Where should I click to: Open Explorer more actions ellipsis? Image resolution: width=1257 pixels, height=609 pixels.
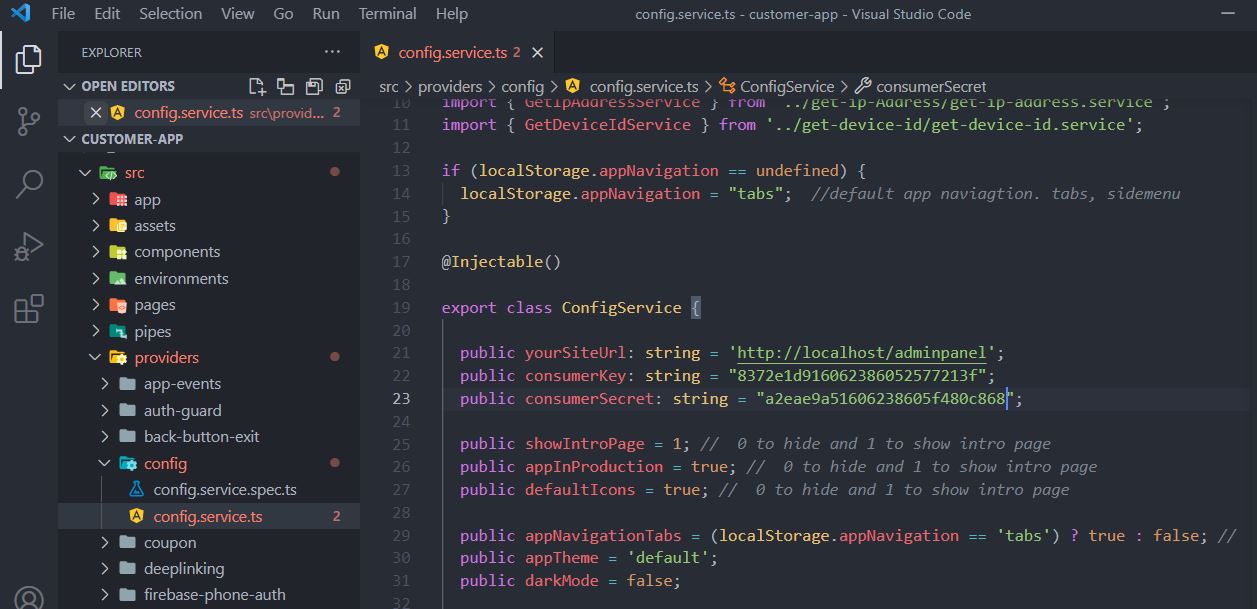pyautogui.click(x=332, y=52)
